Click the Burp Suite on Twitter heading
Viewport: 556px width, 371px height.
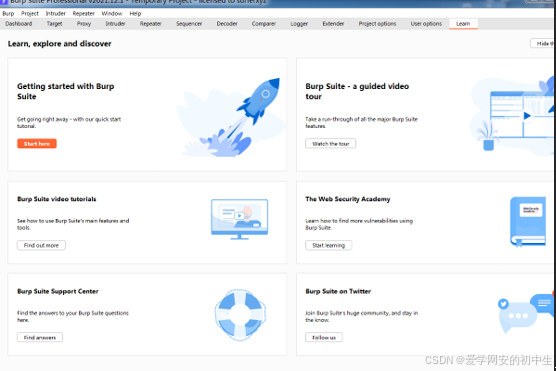click(x=338, y=291)
